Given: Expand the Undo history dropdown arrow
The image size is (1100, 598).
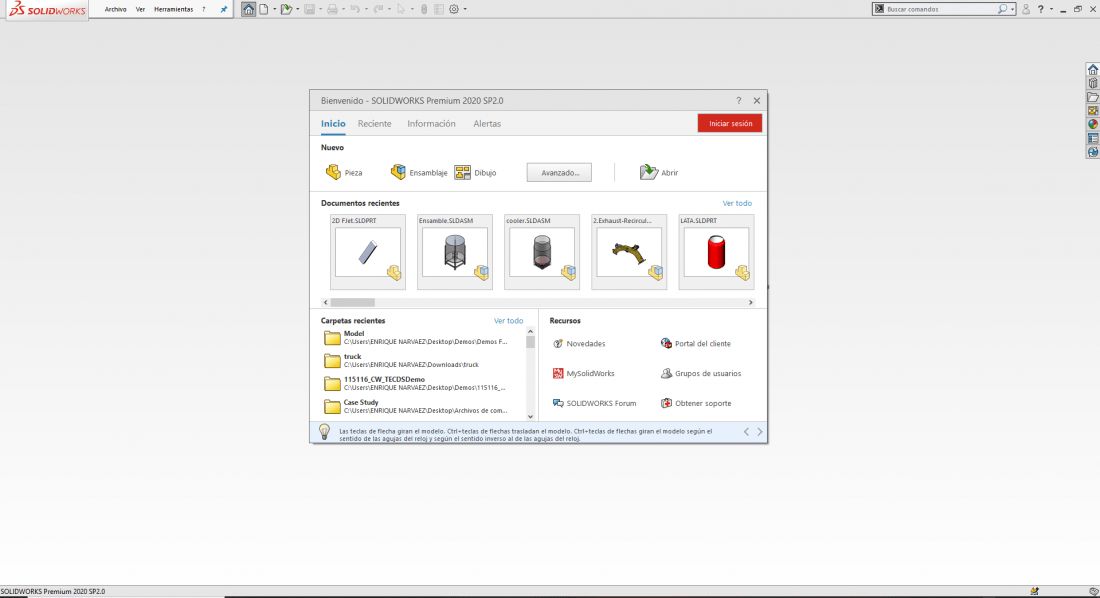Looking at the screenshot, I should coord(366,9).
